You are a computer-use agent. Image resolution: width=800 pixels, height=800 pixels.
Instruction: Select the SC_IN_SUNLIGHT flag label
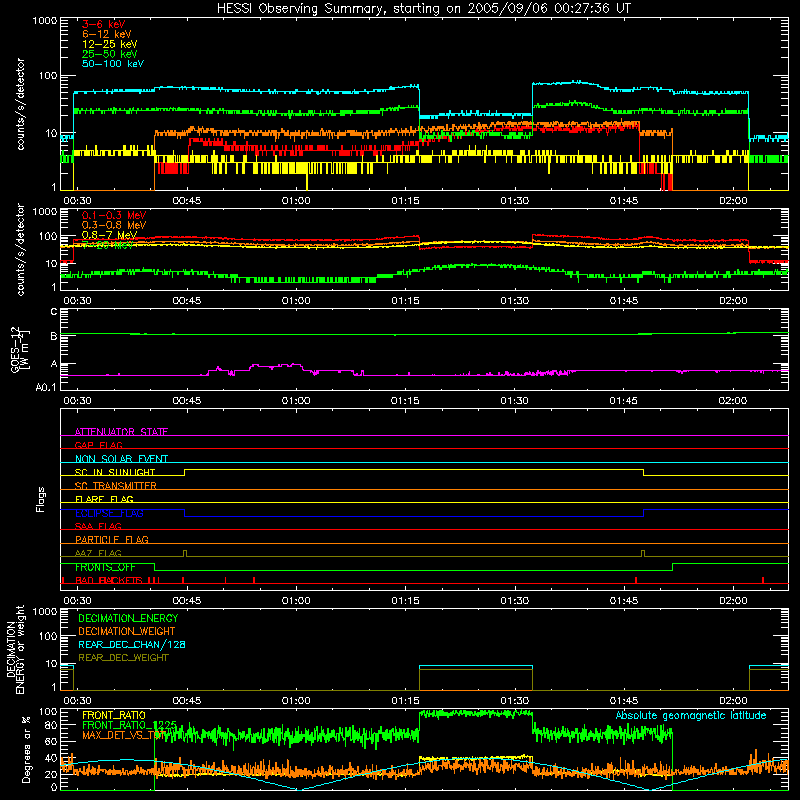(x=114, y=472)
